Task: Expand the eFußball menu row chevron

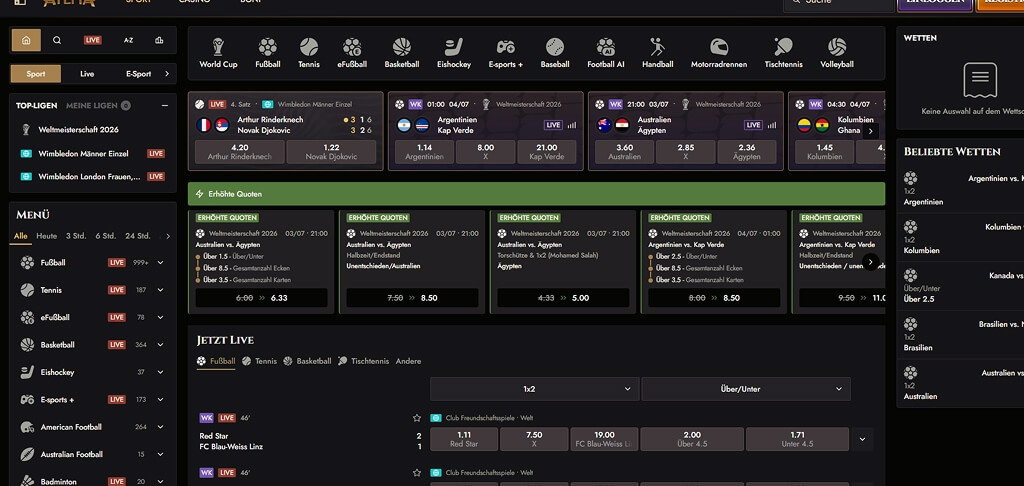Action: [x=160, y=317]
